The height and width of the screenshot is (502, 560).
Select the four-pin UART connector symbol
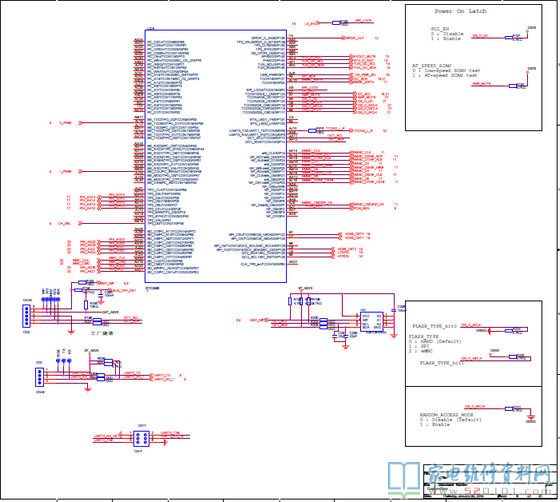pos(40,377)
